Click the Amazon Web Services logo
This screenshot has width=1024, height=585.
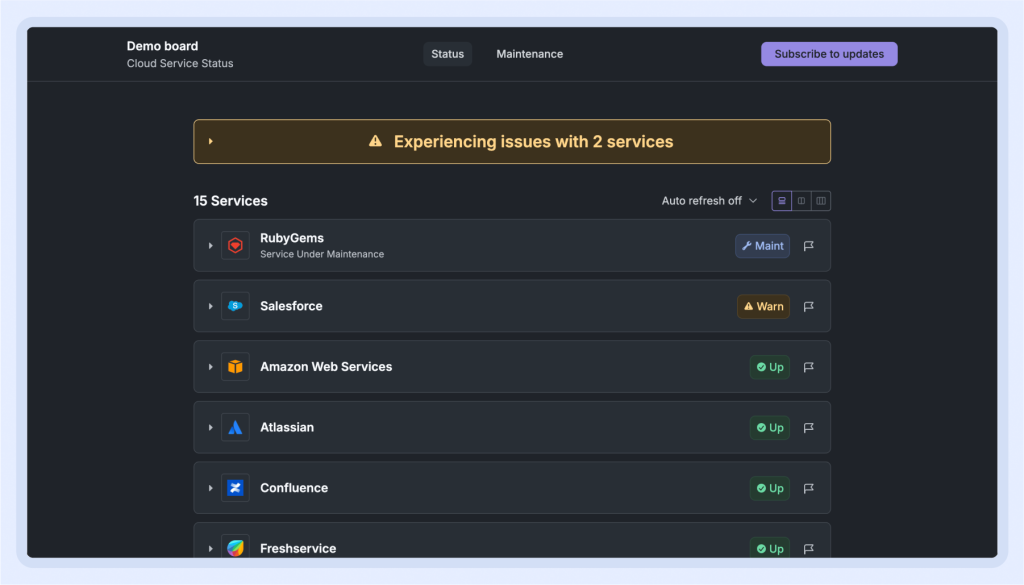click(235, 367)
